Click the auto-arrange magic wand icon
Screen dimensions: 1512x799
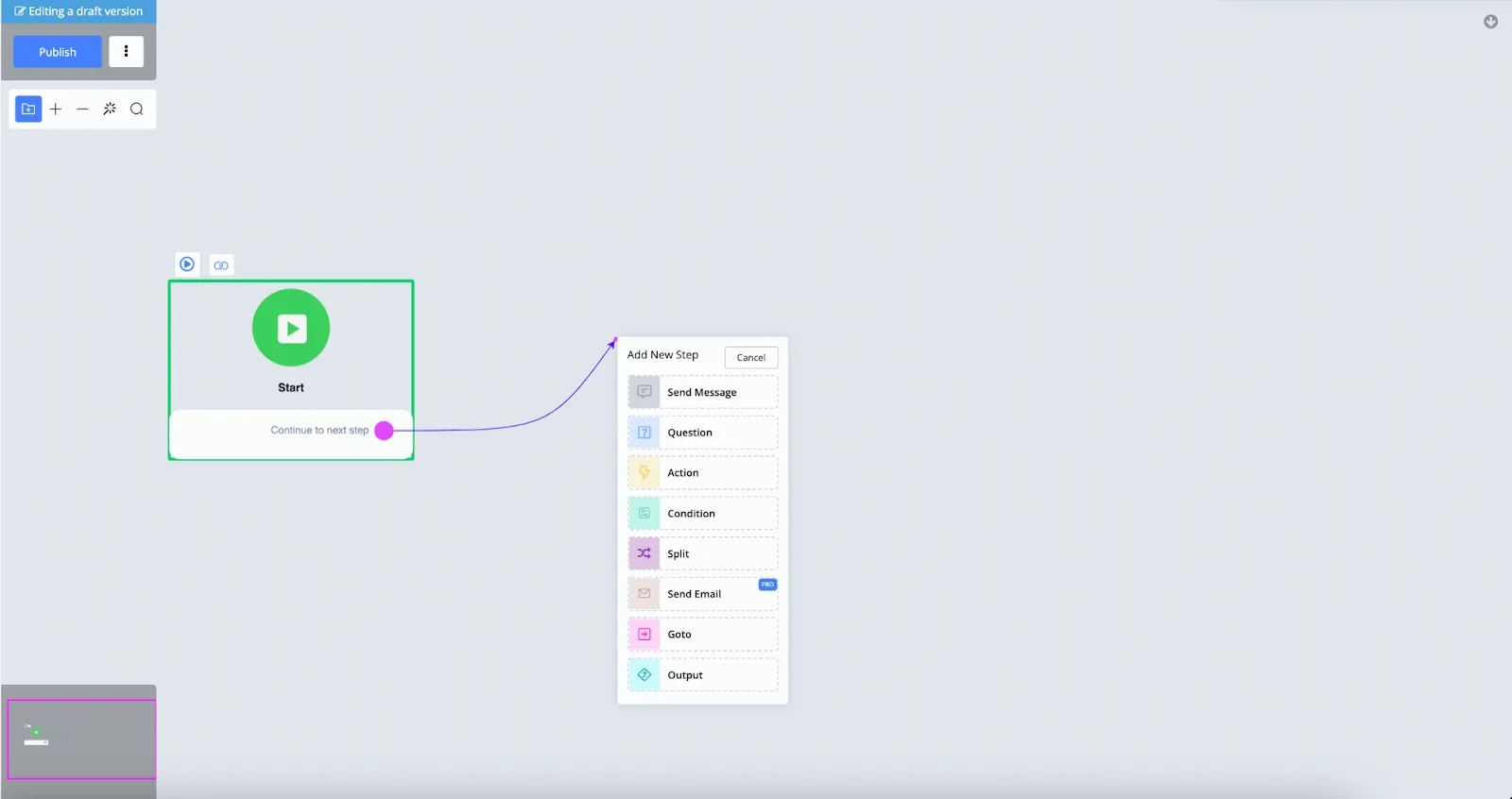[110, 109]
